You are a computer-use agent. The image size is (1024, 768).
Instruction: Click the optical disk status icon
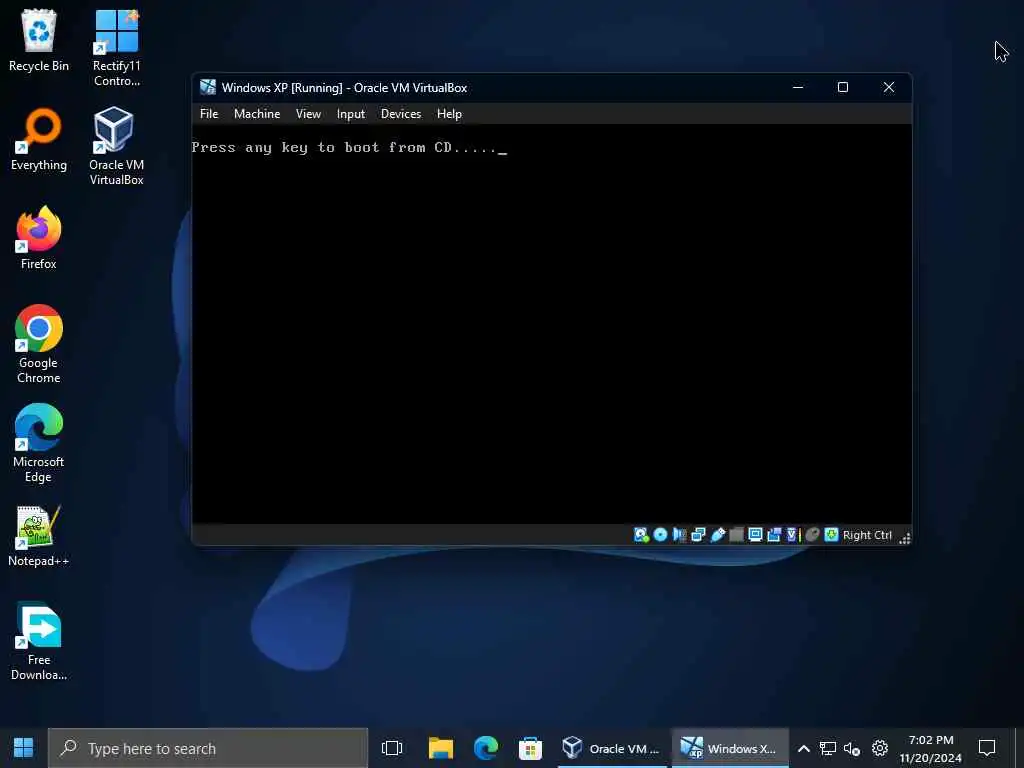[x=660, y=535]
